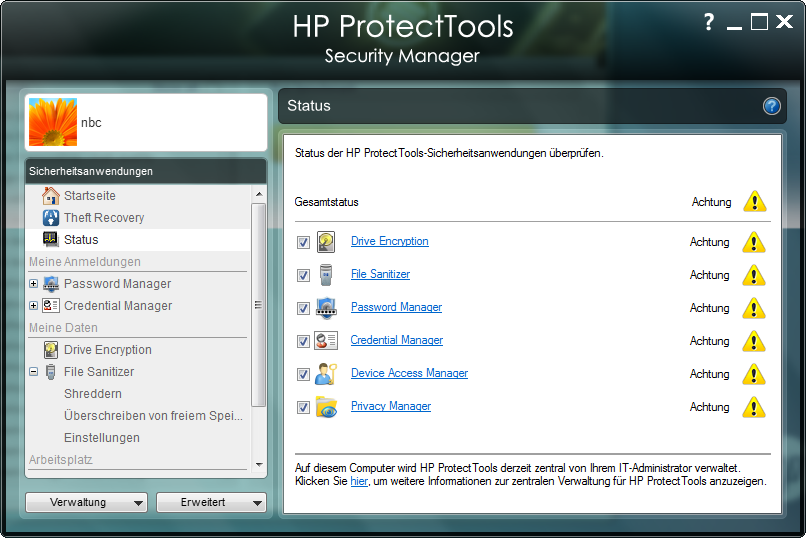Click the Status monitor icon in sidebar
The width and height of the screenshot is (806, 538).
coord(50,239)
